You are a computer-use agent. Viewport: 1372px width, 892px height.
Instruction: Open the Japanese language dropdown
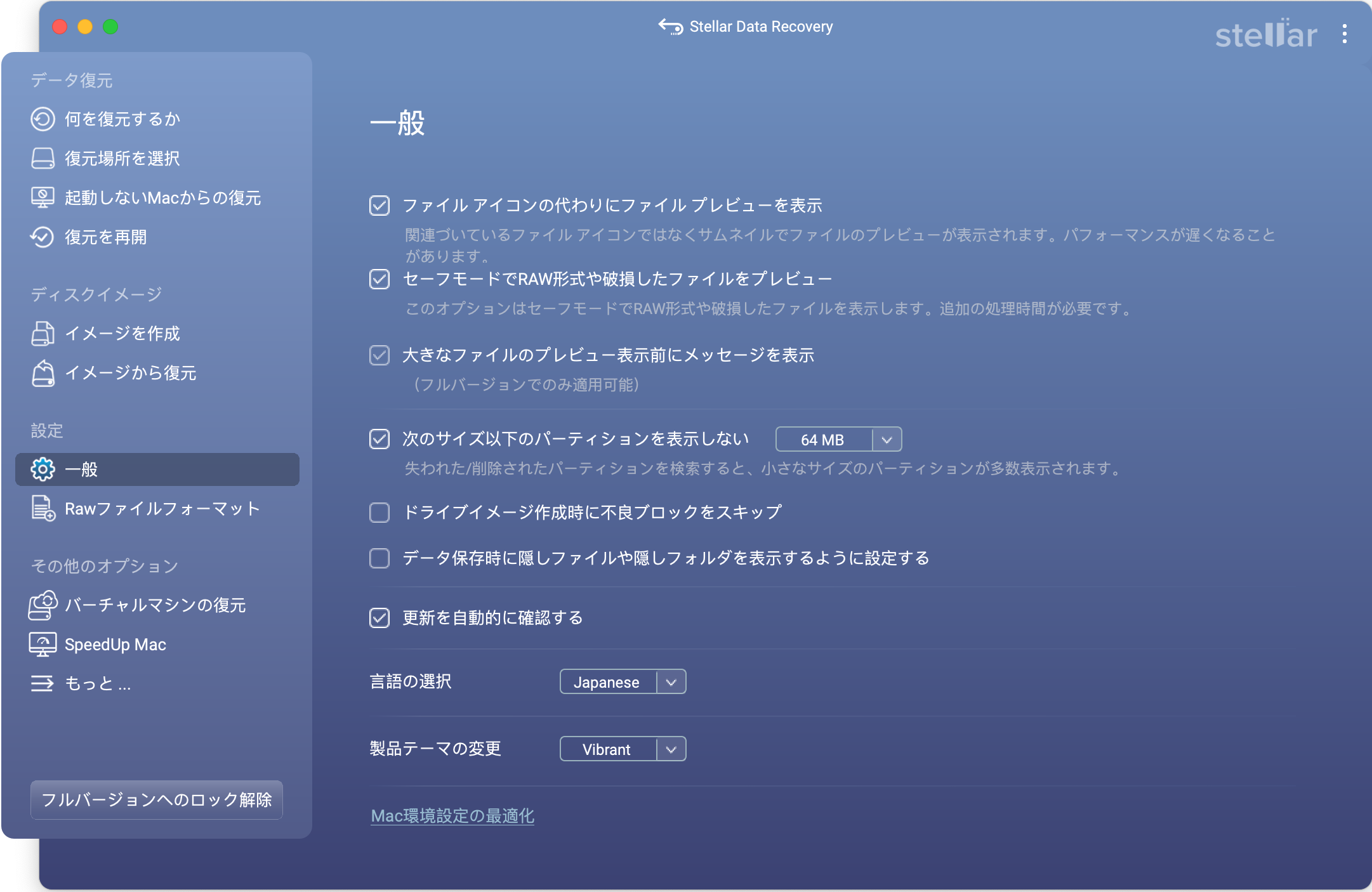tap(623, 682)
